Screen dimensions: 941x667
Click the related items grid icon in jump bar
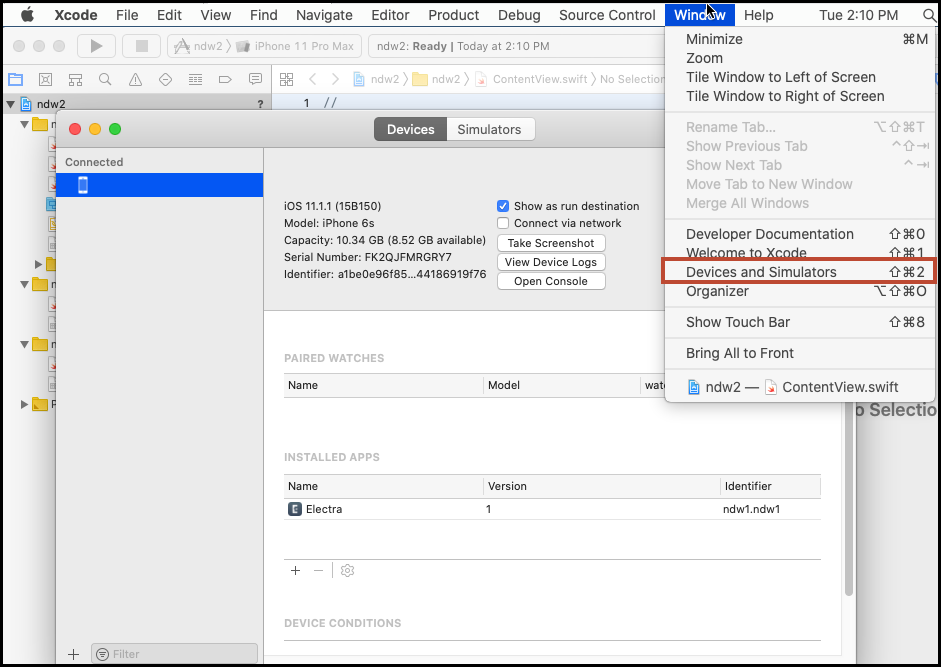(x=287, y=79)
